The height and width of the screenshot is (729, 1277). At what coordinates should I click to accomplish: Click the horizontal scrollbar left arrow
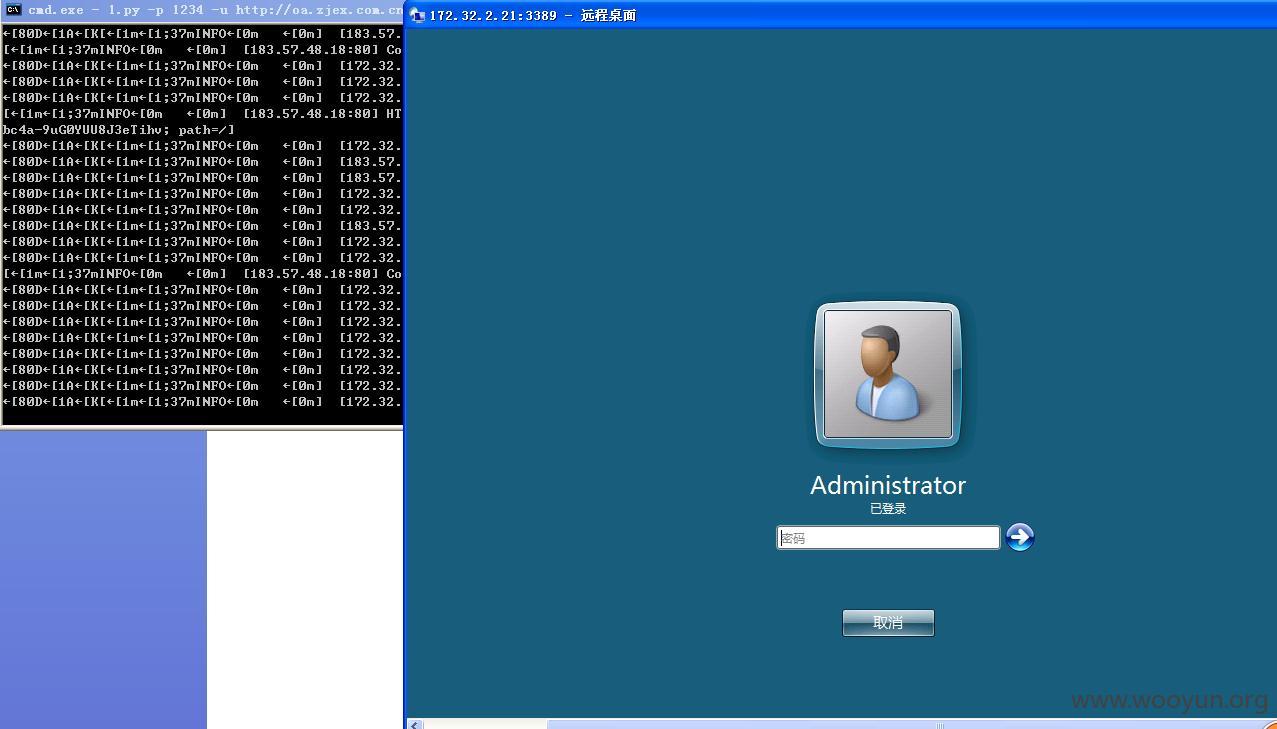click(415, 724)
